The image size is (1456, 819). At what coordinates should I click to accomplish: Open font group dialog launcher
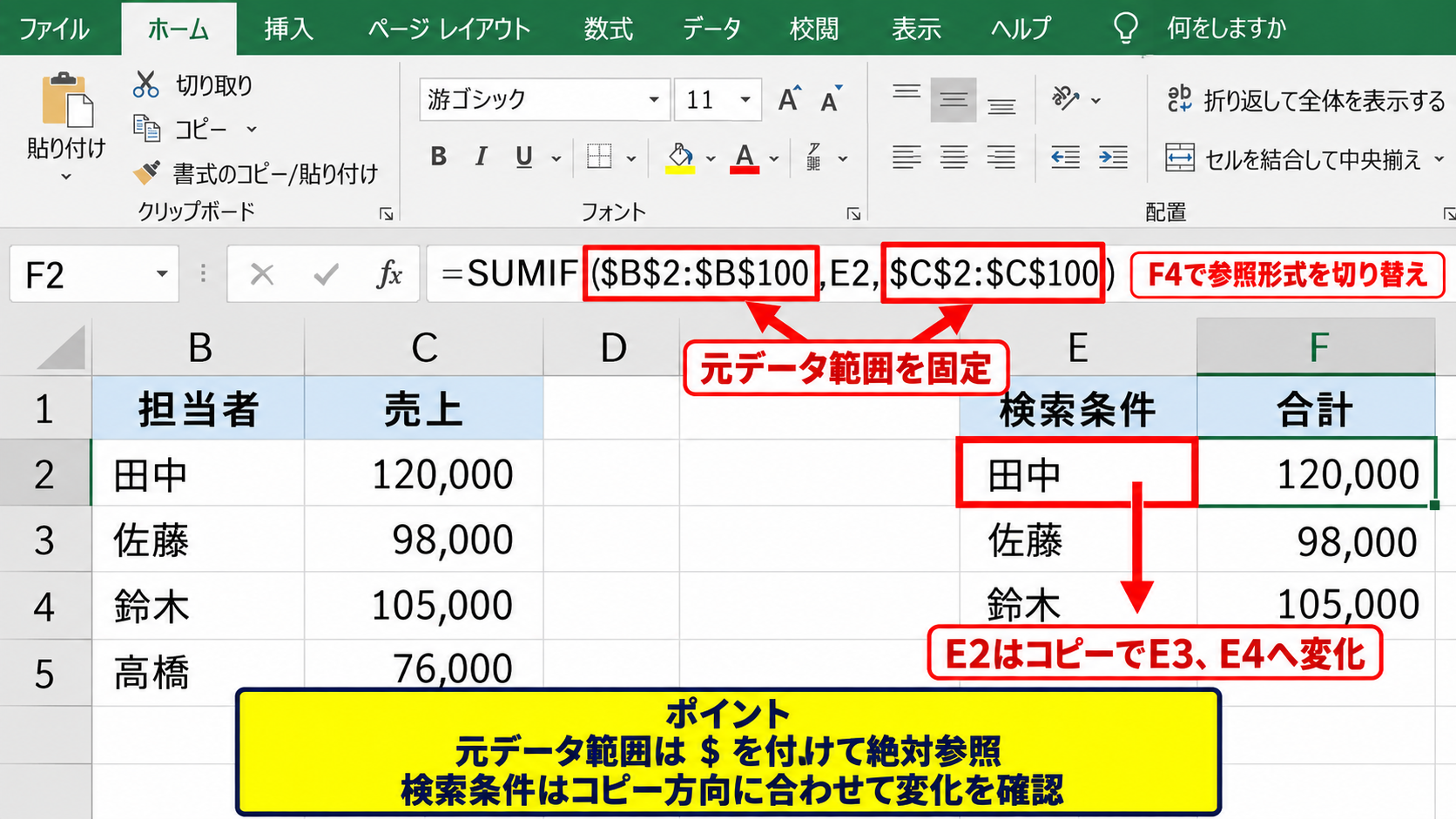[x=853, y=213]
